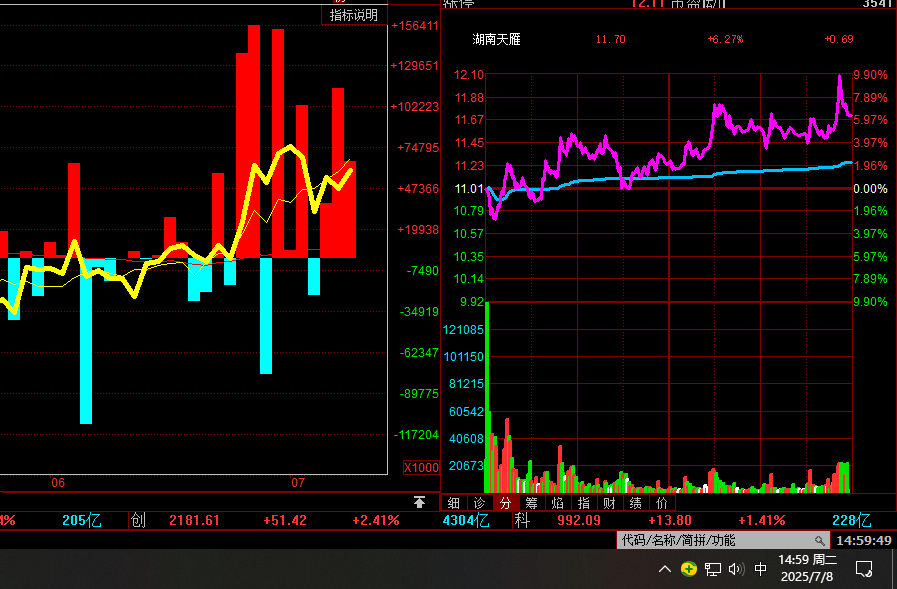Open the volume speaker tray icon
The width and height of the screenshot is (897, 589).
736,569
